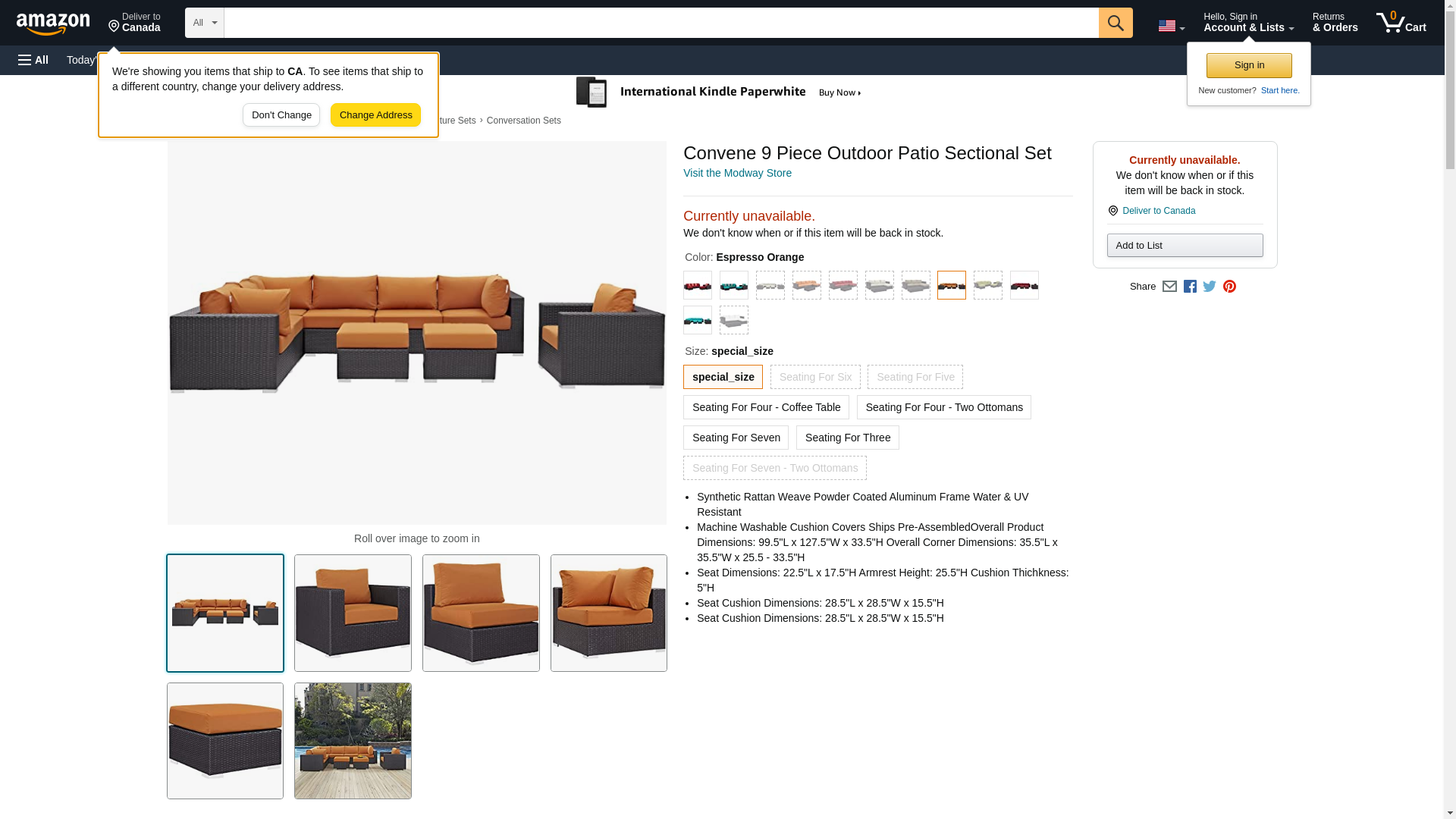Image resolution: width=1456 pixels, height=819 pixels.
Task: Share the product on Facebook
Action: (x=1190, y=287)
